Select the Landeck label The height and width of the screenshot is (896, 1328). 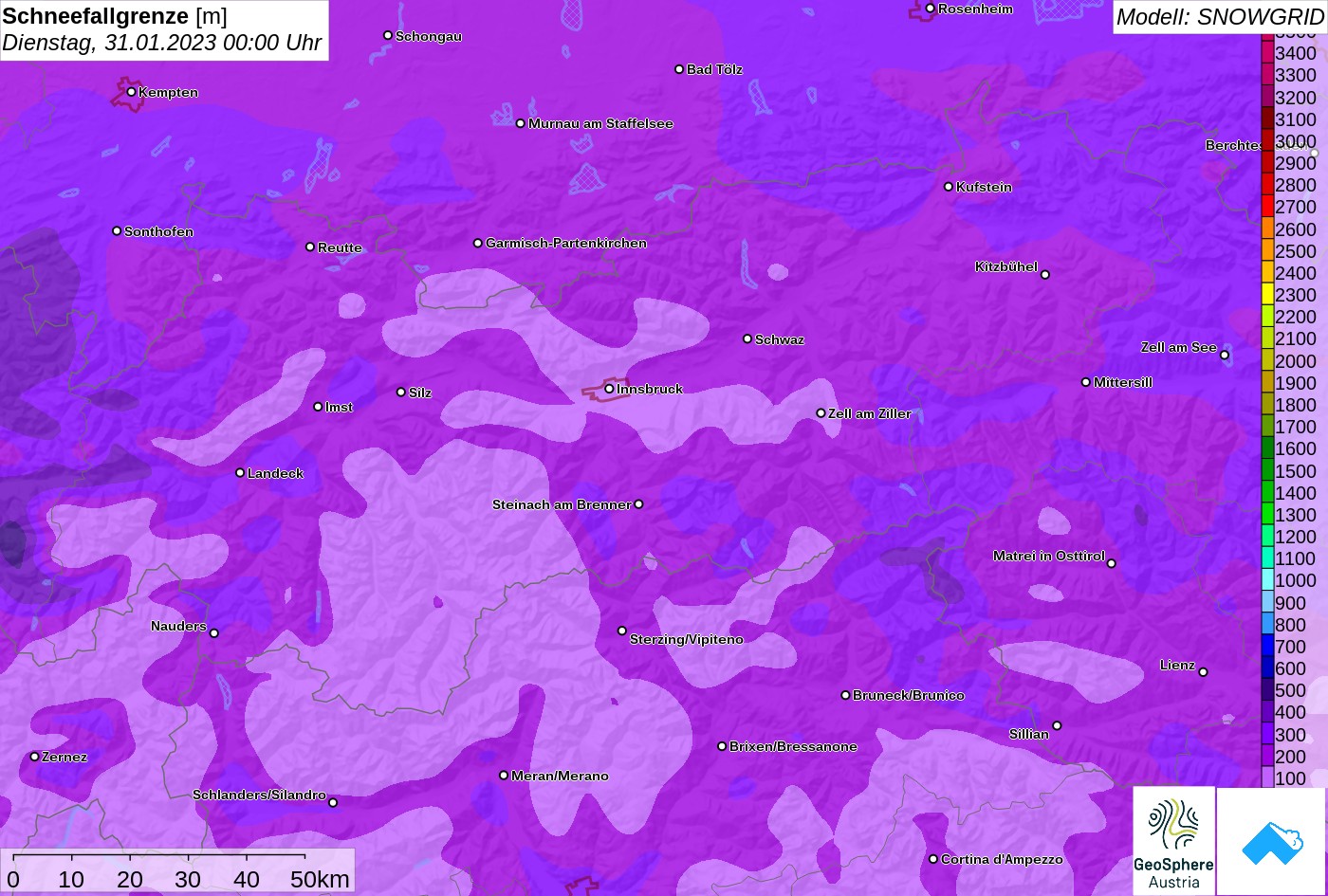[x=275, y=473]
